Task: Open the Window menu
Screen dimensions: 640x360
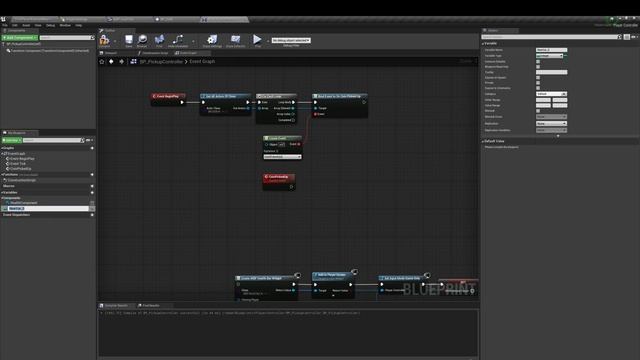Action: [x=65, y=25]
